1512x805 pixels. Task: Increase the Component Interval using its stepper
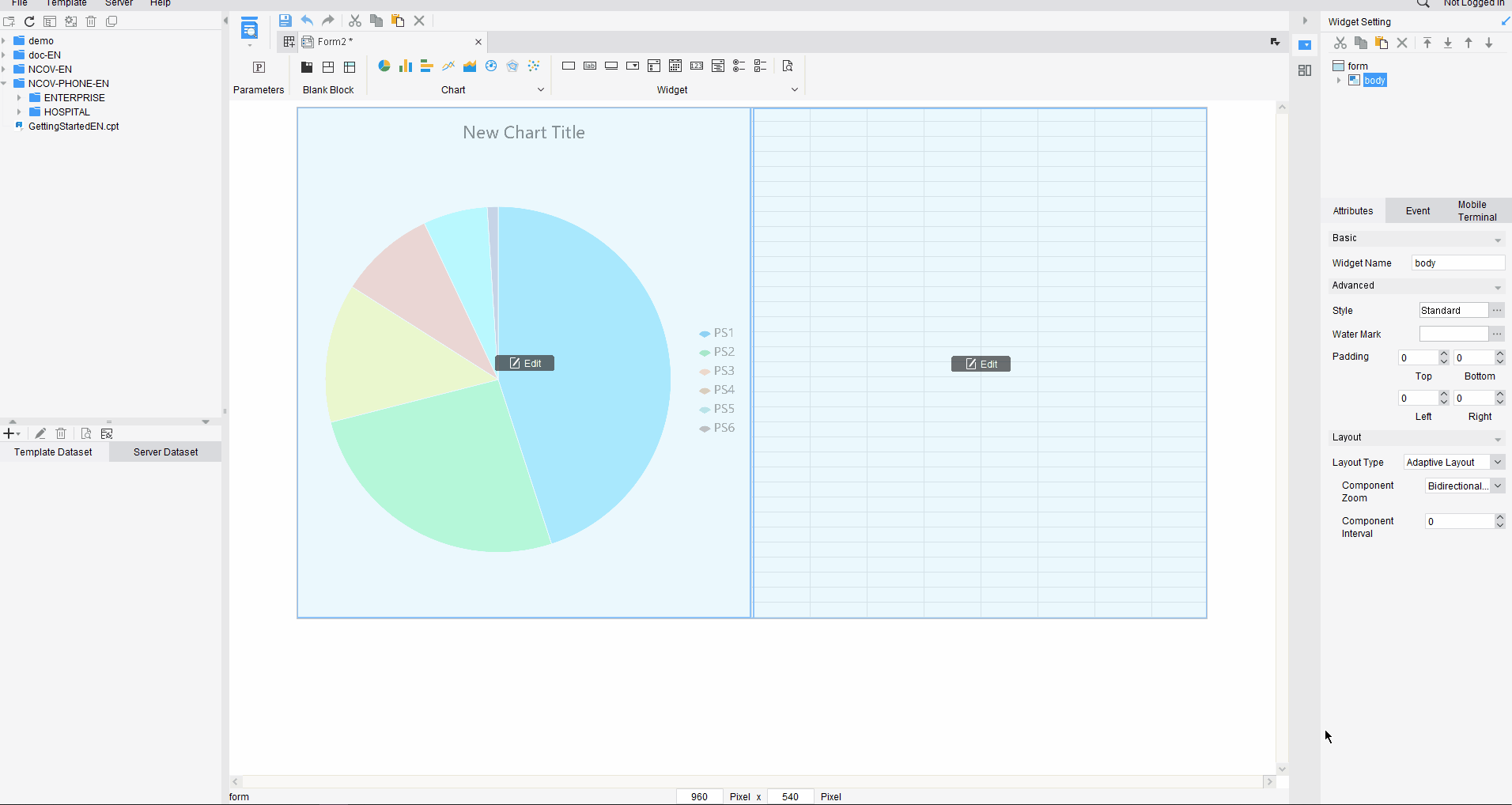coord(1499,517)
